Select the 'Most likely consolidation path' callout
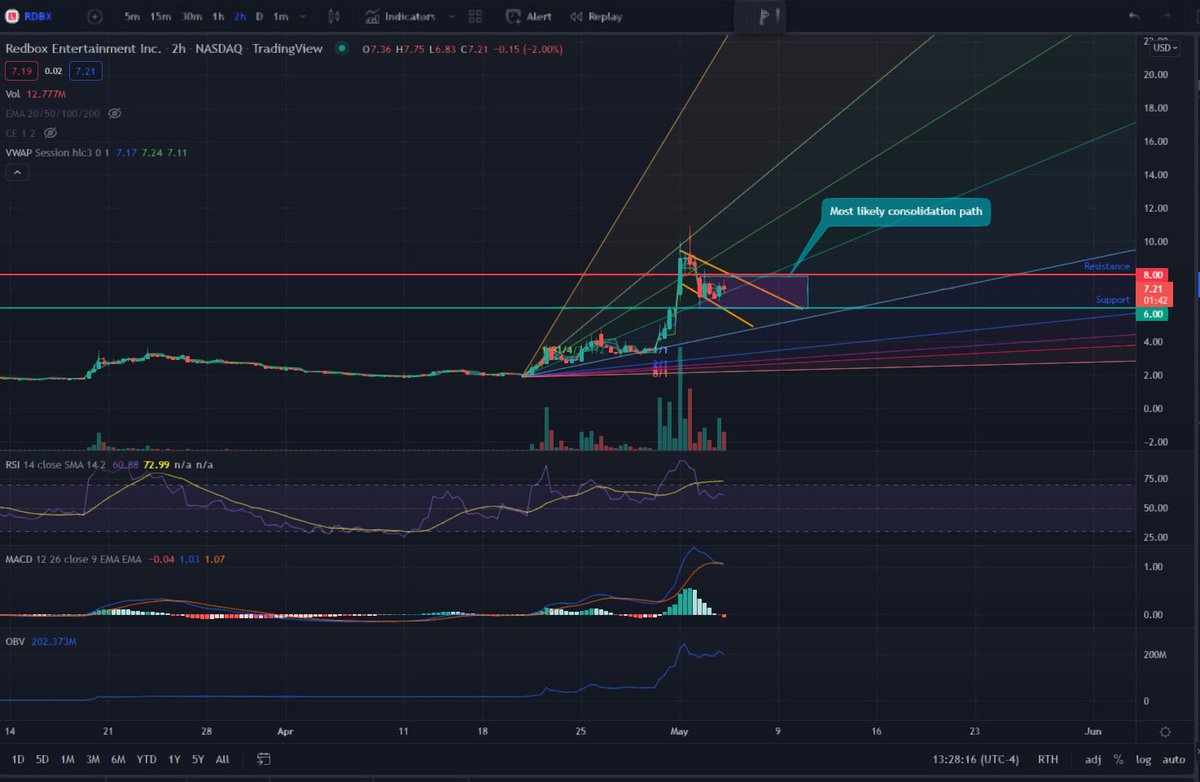The image size is (1200, 782). 906,212
